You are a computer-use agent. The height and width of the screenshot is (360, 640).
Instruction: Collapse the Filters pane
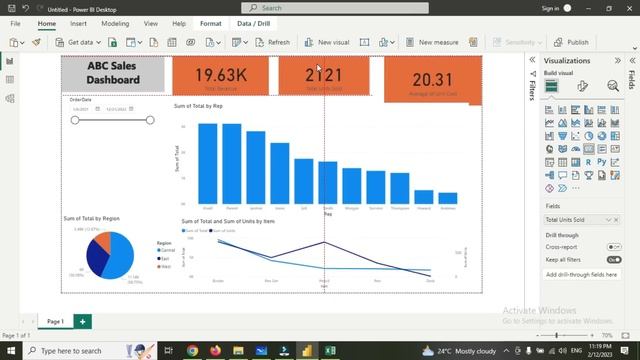[532, 60]
